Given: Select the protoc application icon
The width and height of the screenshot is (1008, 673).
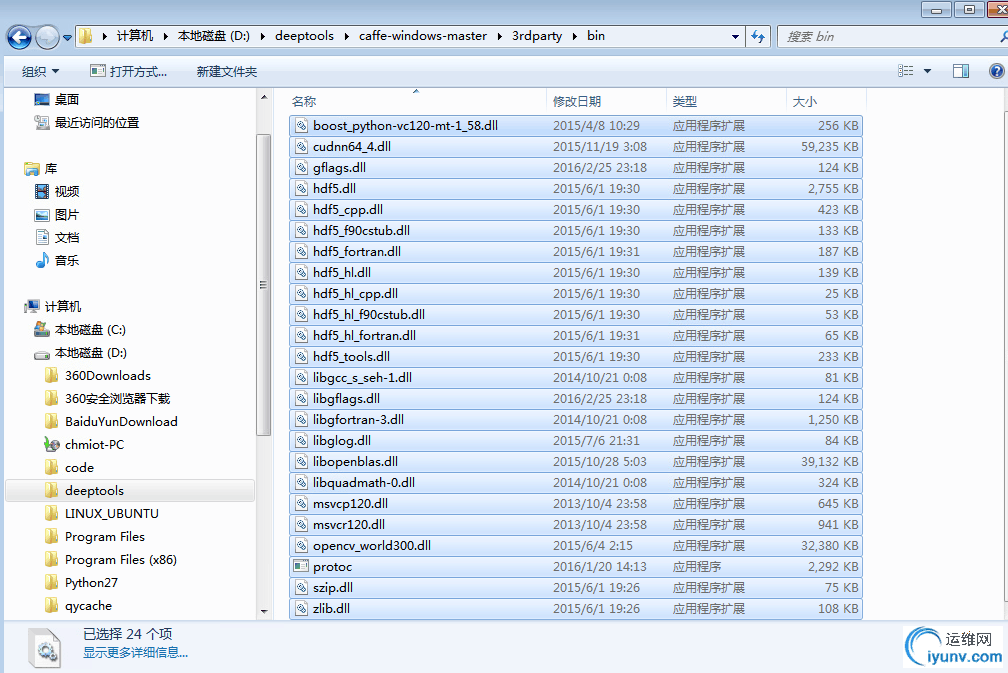Looking at the screenshot, I should tap(301, 567).
